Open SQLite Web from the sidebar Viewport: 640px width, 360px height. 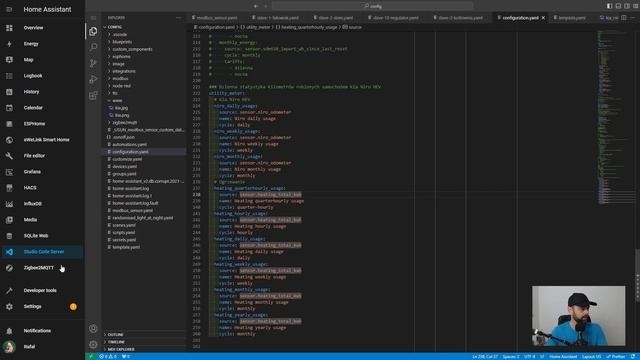pos(42,236)
